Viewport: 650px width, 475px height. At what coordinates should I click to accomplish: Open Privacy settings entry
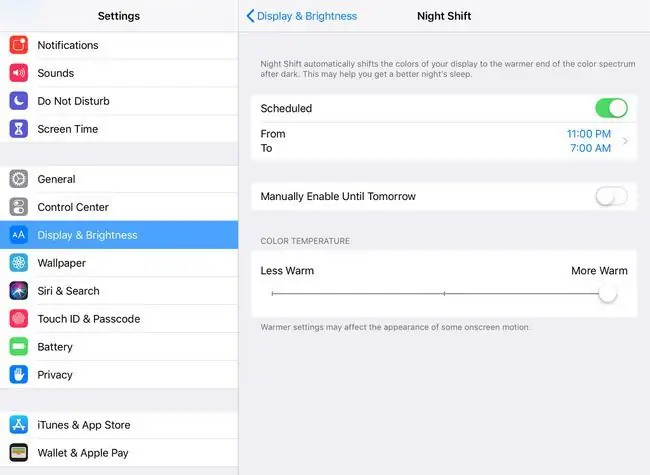tap(119, 375)
